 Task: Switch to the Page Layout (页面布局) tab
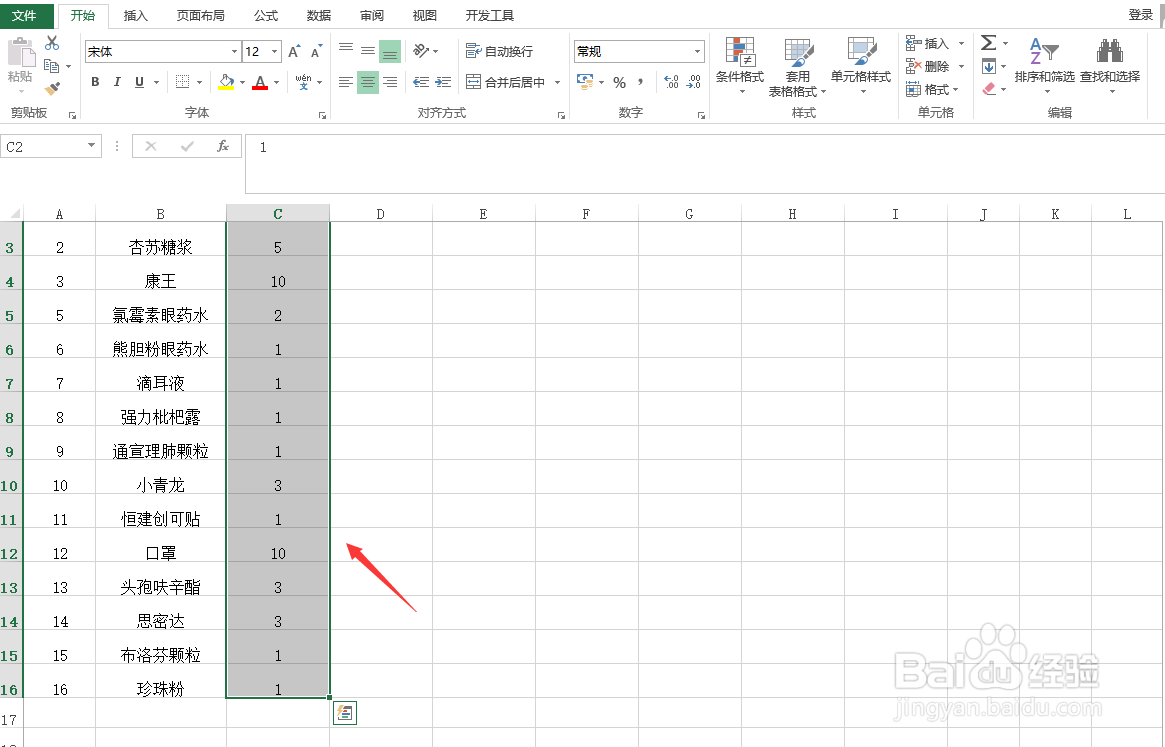tap(201, 16)
